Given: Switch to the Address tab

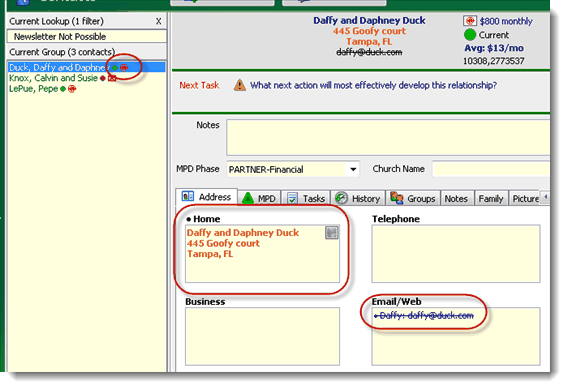Looking at the screenshot, I should click(x=206, y=197).
